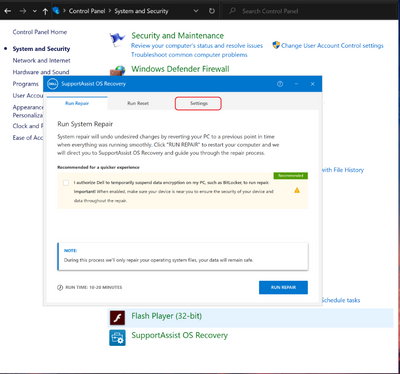Click the Forward arrow in Control Panel
The height and width of the screenshot is (374, 400).
23,11
